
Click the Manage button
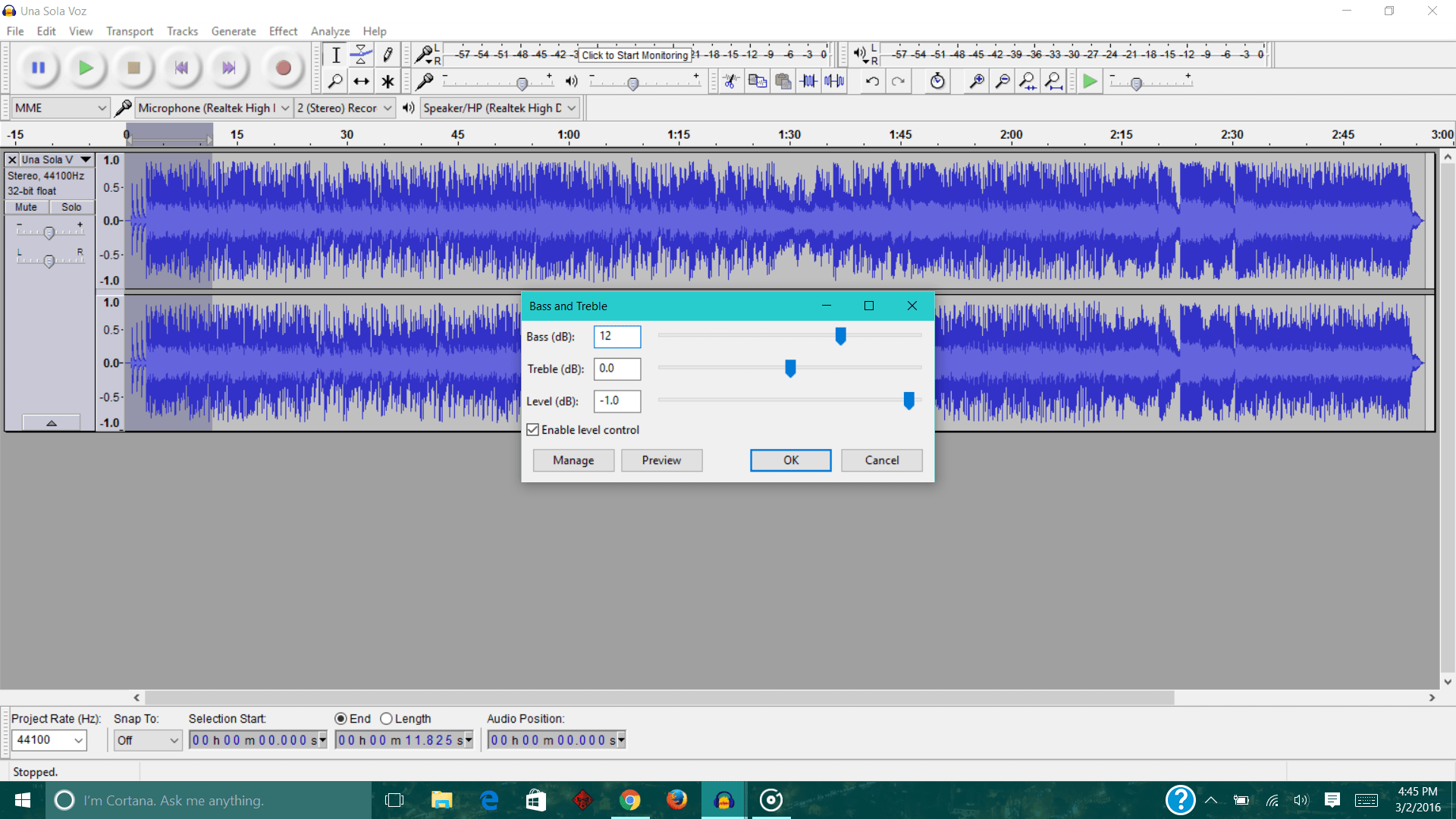point(573,460)
